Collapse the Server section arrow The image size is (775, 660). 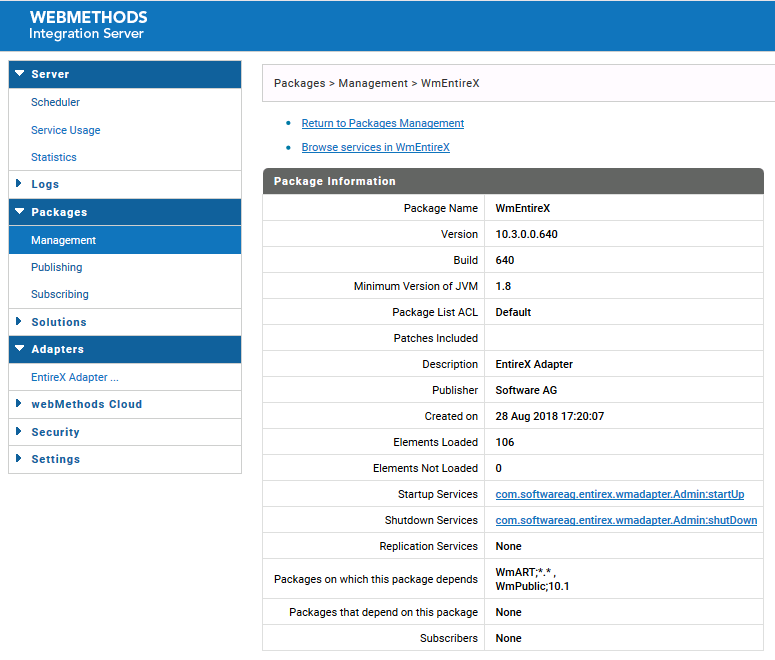(x=19, y=74)
